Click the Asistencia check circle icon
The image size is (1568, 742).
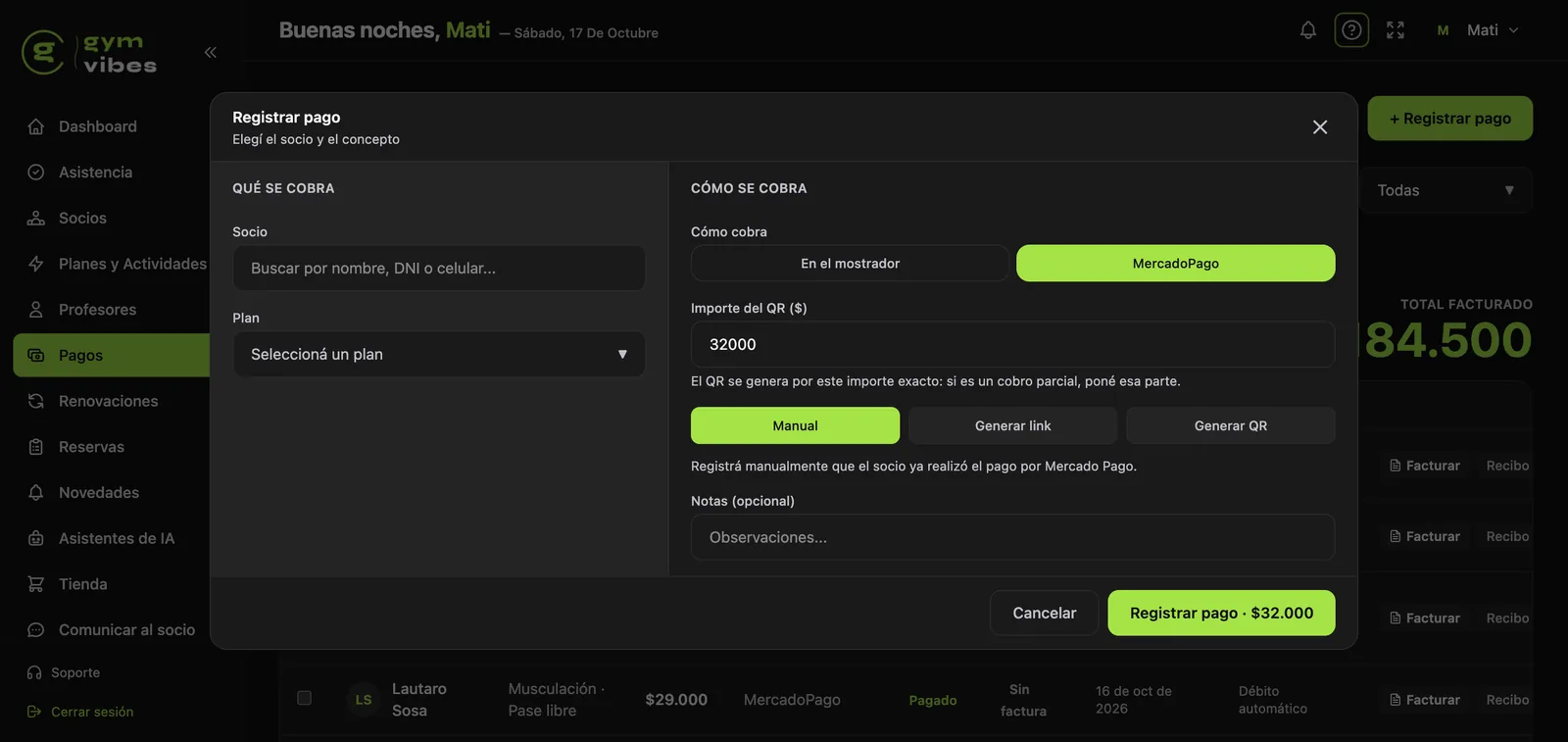click(x=36, y=173)
